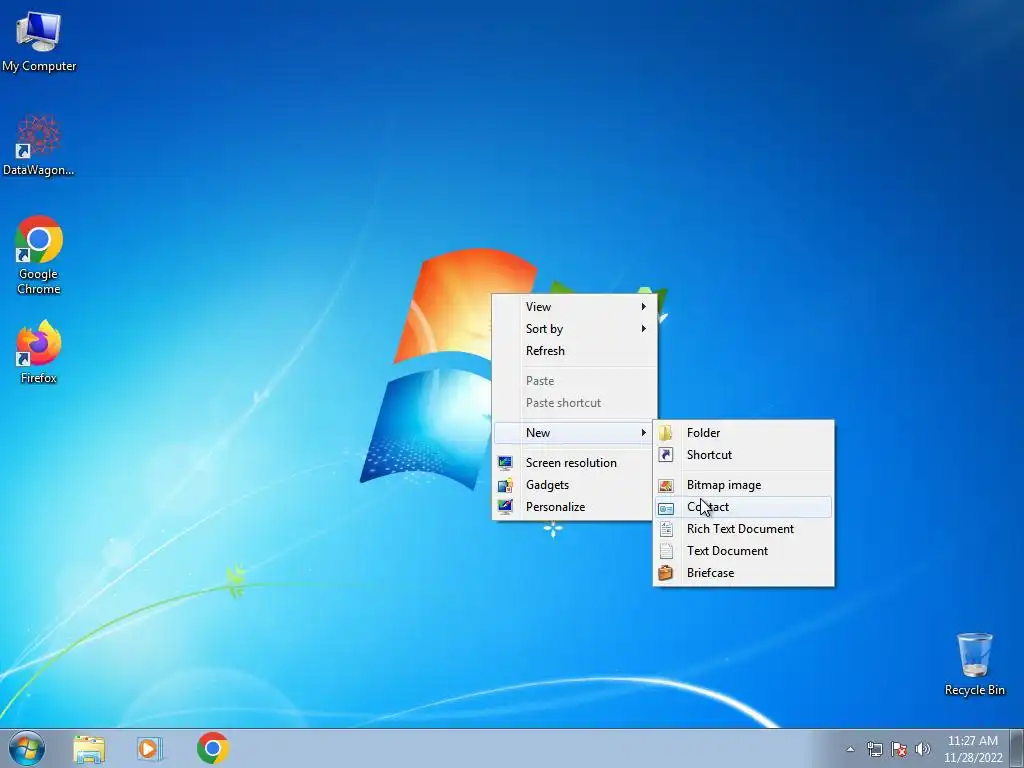Open the clock showing 11:27 AM

coord(973,749)
